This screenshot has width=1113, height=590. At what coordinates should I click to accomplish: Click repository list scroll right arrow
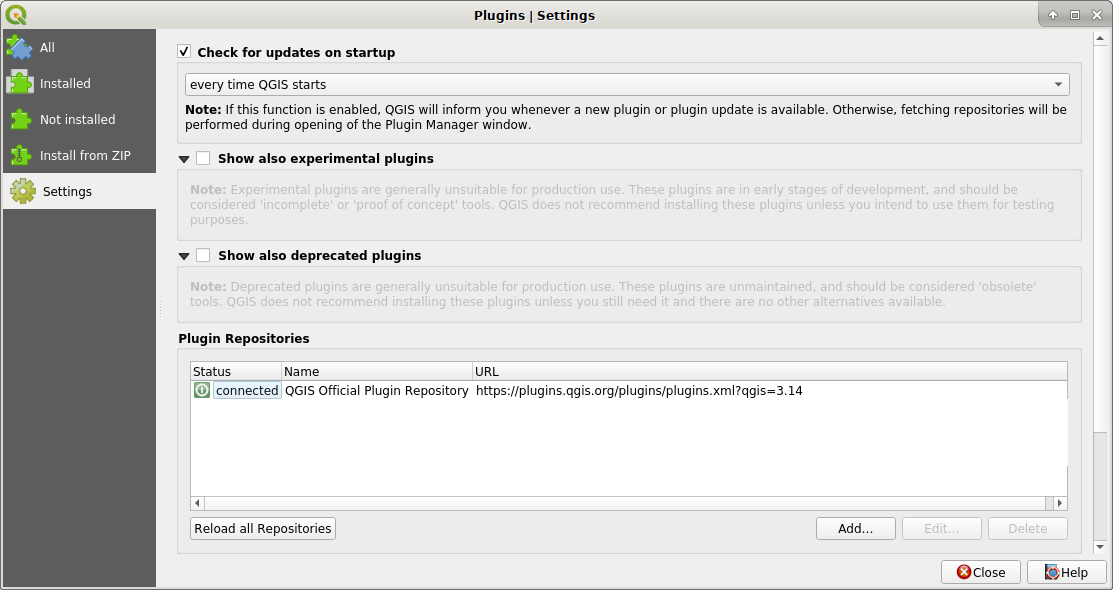pos(1060,503)
